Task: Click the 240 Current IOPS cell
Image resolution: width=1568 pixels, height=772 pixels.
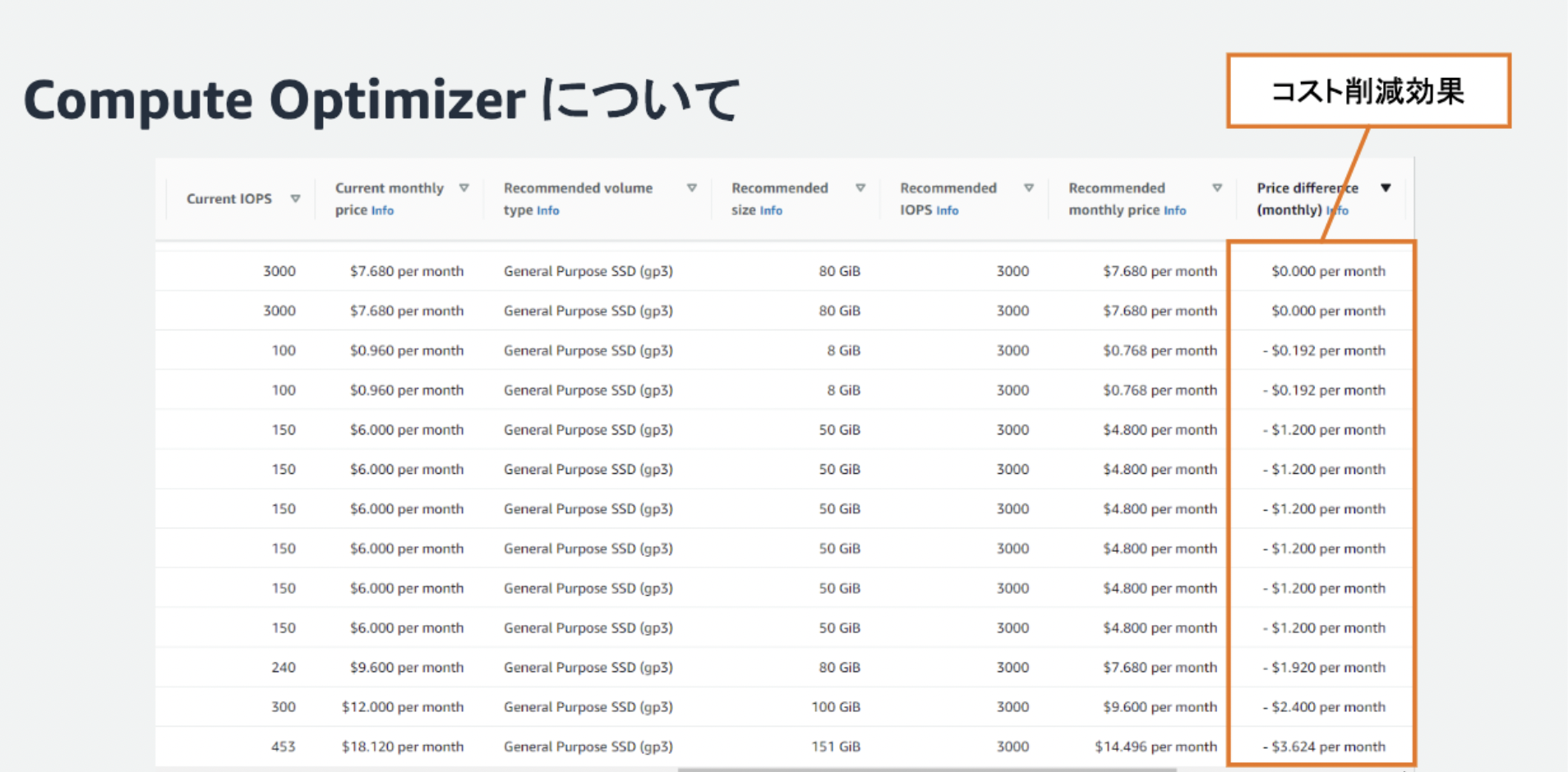Action: [284, 668]
